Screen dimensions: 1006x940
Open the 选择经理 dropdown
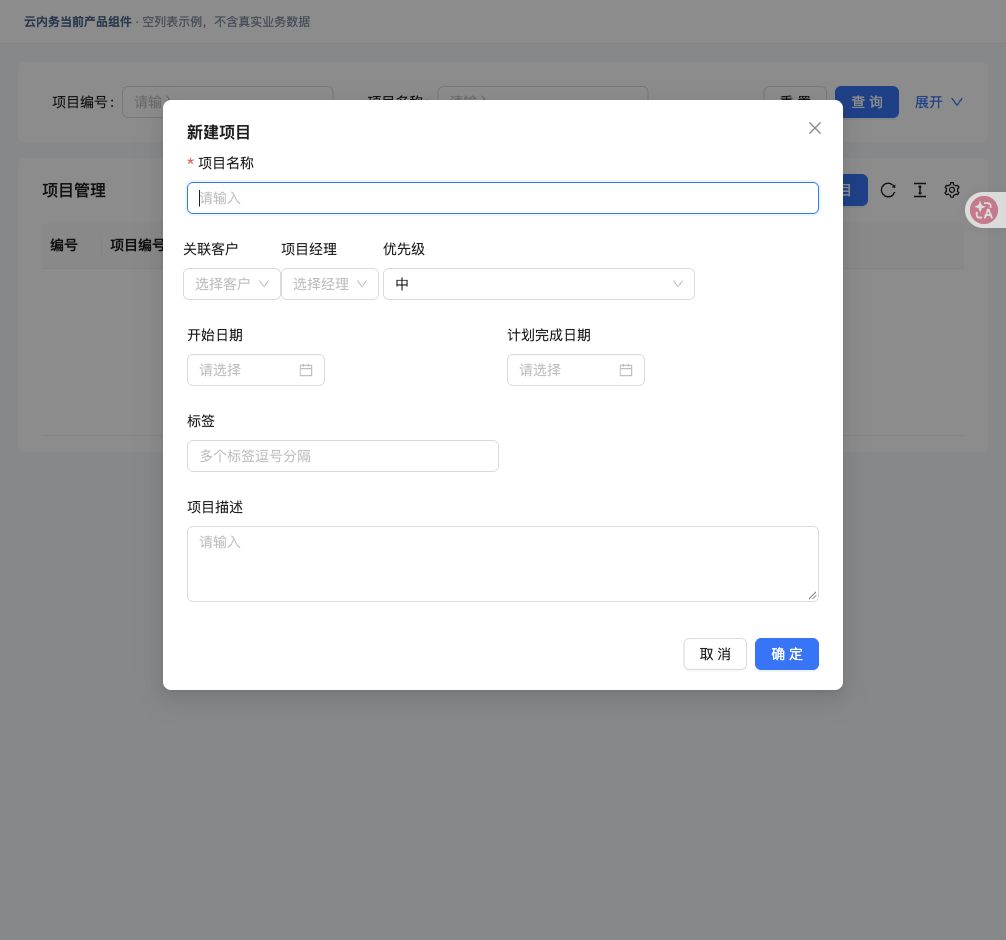pyautogui.click(x=330, y=284)
